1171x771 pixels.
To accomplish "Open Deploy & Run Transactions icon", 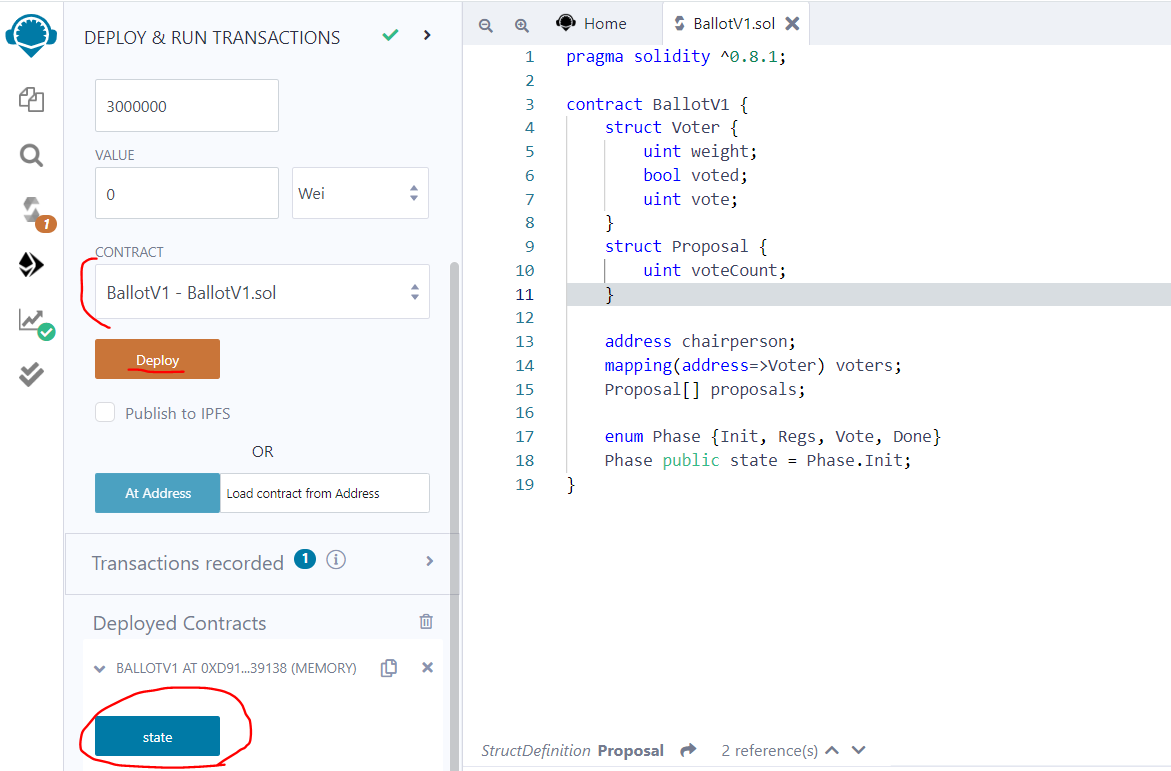I will point(31,265).
